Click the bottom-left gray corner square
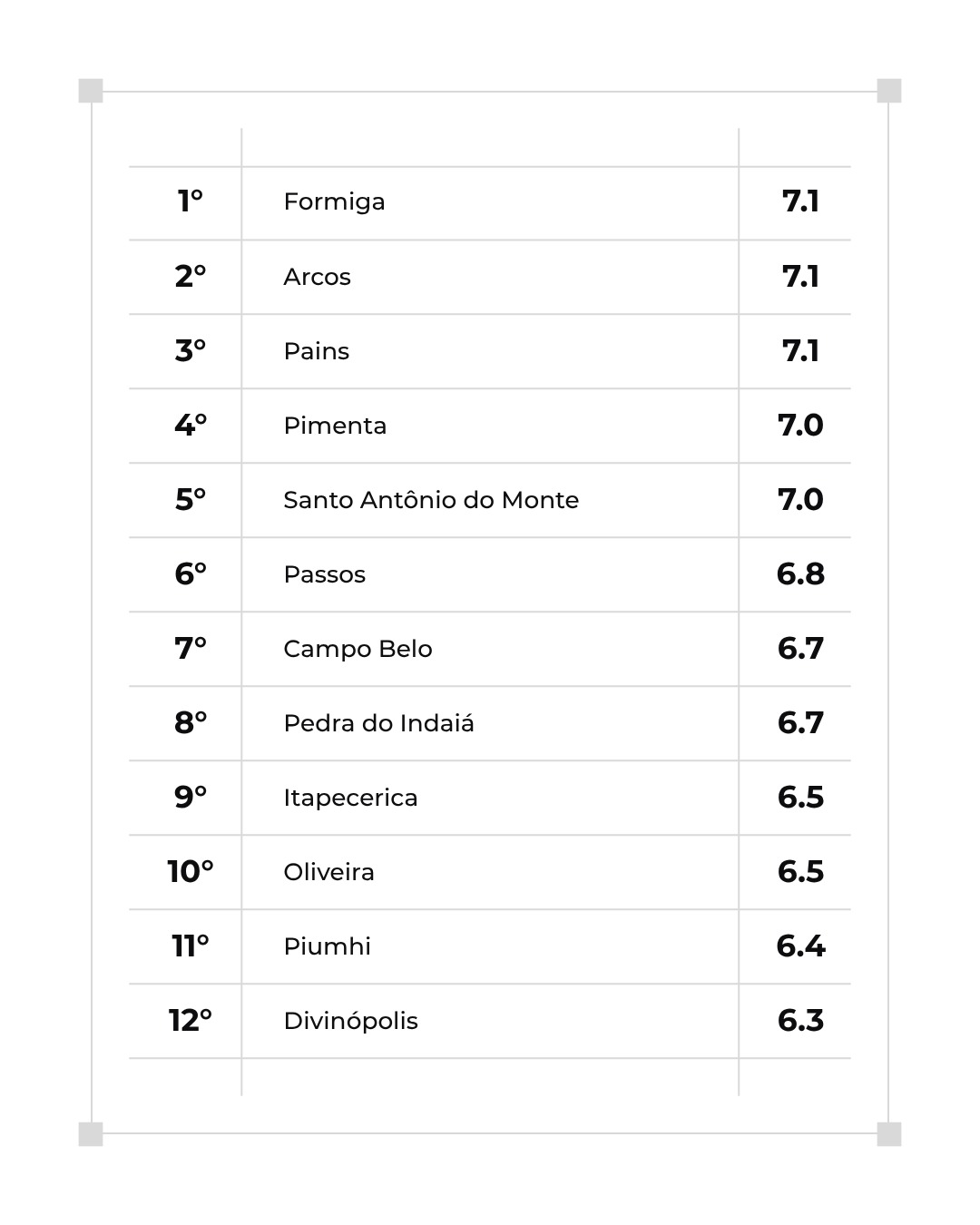Screen dimensions: 980x1225 coord(91,1134)
